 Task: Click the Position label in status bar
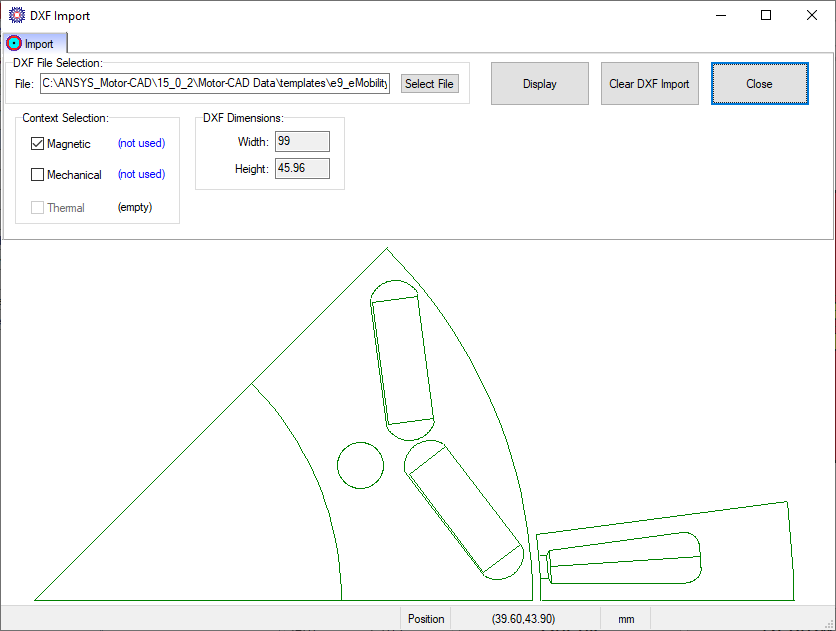pos(426,619)
